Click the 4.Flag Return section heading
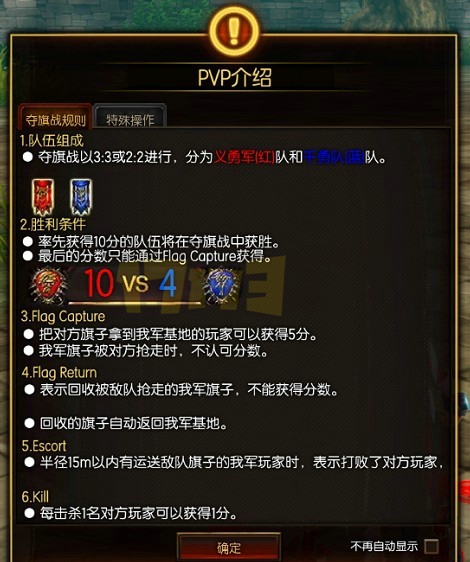This screenshot has height=562, width=470. click(59, 372)
